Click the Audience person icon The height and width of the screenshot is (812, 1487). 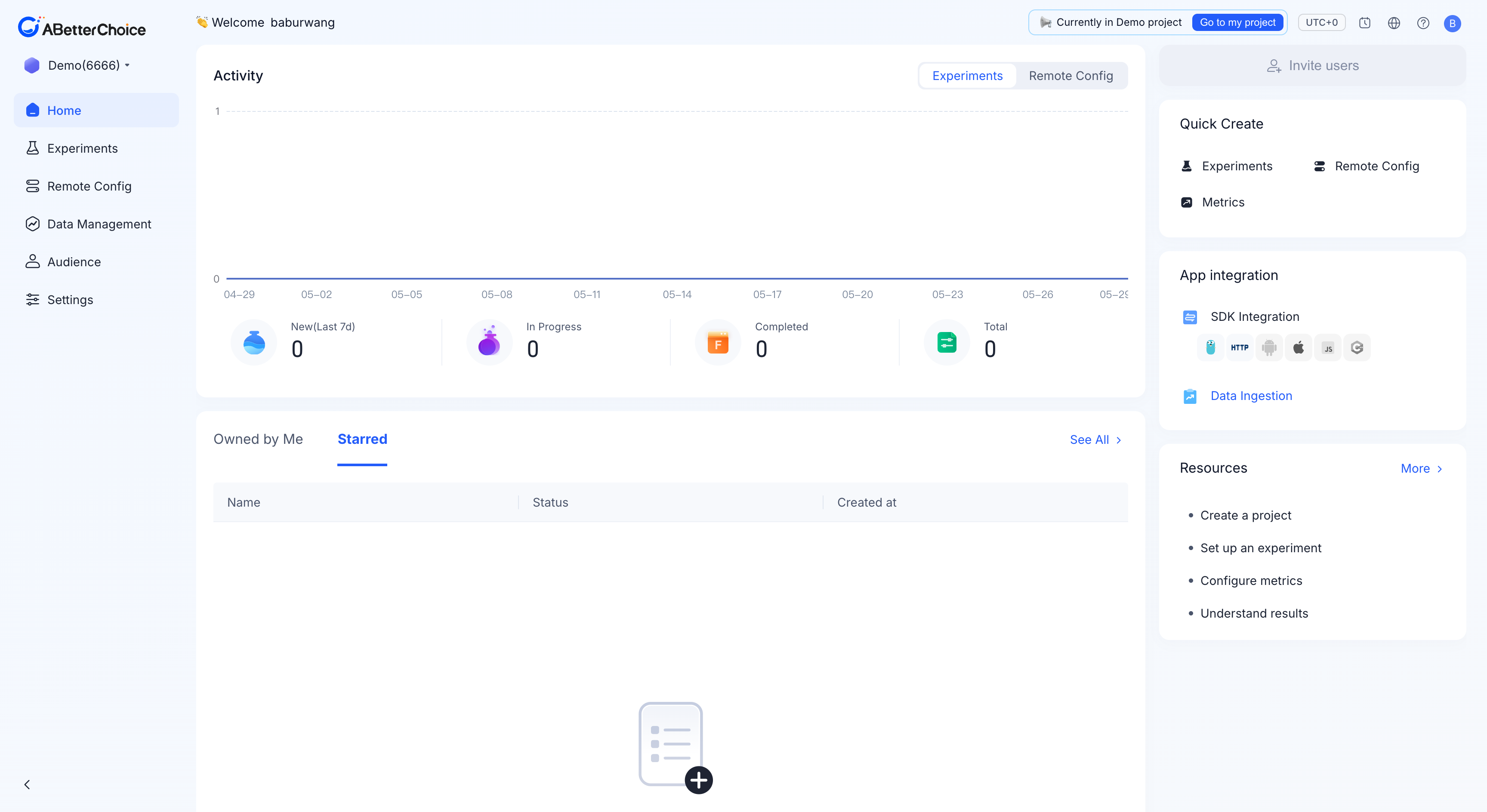[x=32, y=261]
